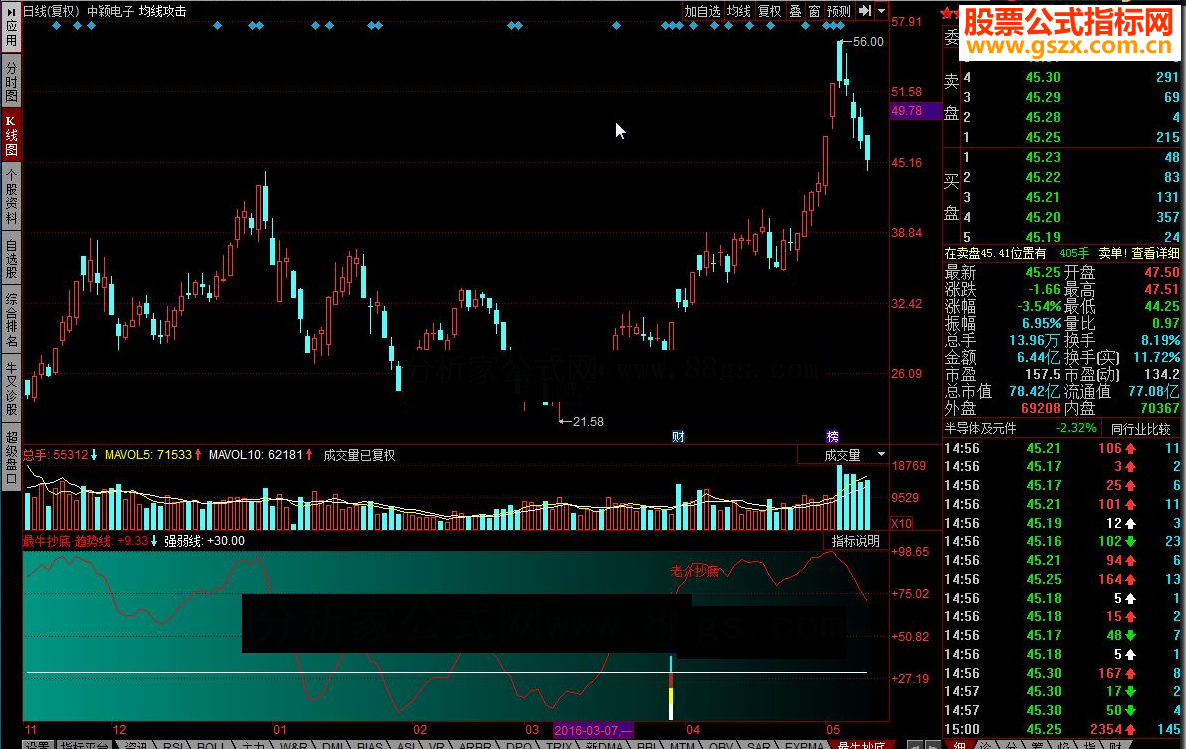Click the 15:00 trade row

(x=1062, y=729)
